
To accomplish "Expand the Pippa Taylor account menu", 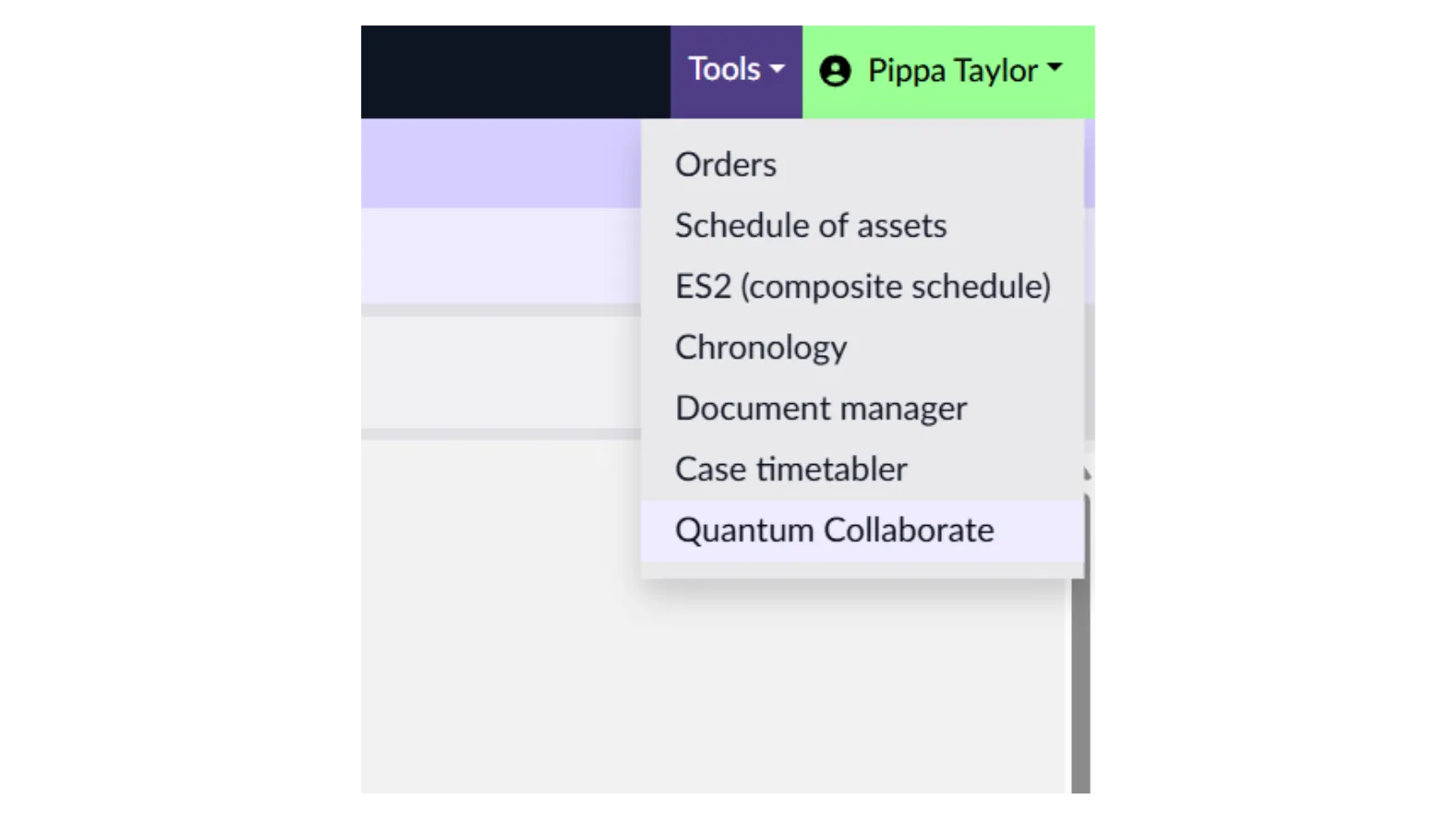I will point(950,70).
